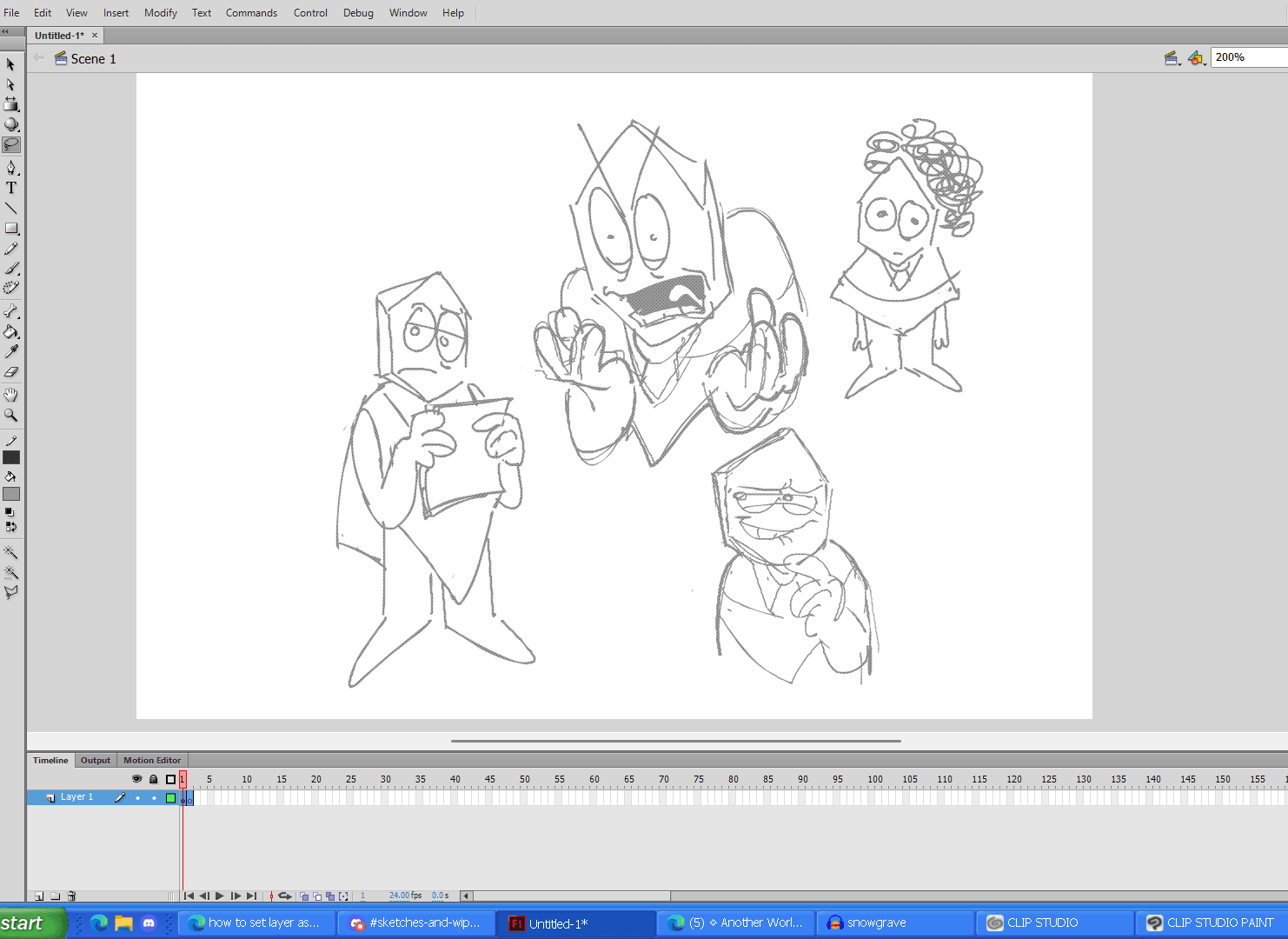Open Discord sketches-and-wip taskbar window
1288x939 pixels.
pos(415,922)
